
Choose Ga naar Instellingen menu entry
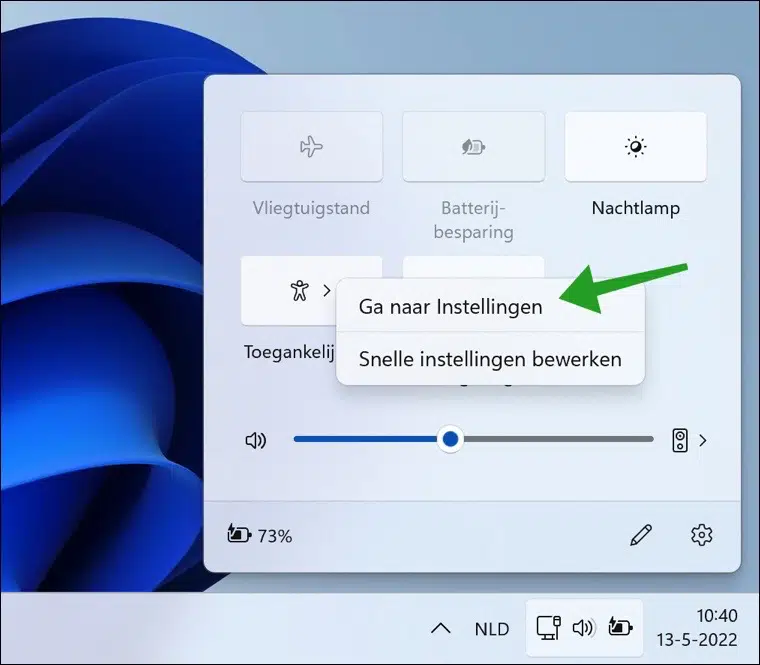(490, 307)
